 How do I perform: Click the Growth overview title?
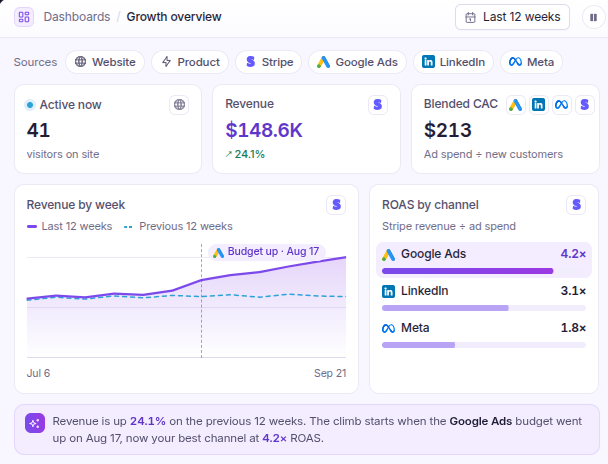coord(174,17)
